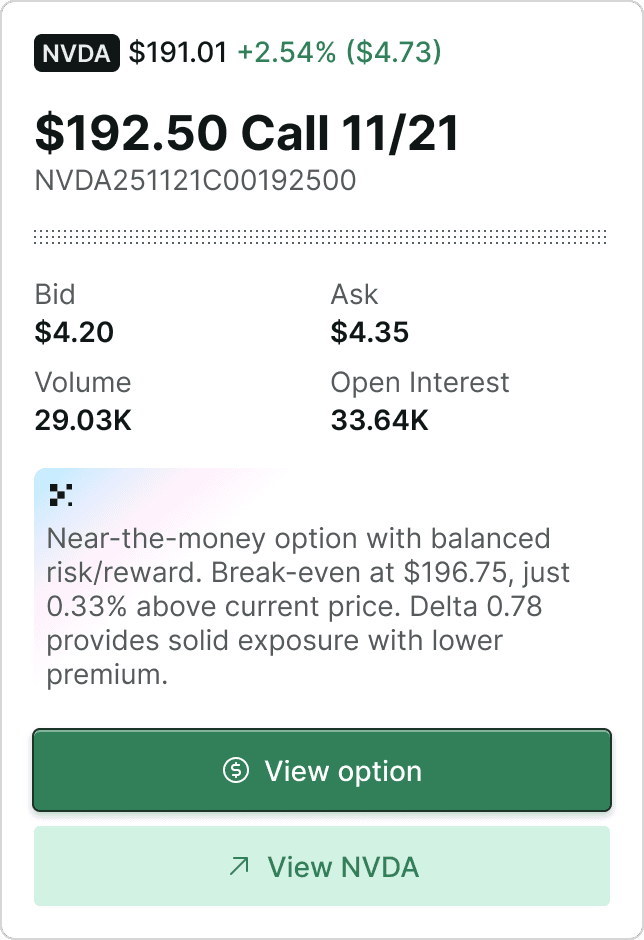Click the Bid label
This screenshot has width=644, height=940.
(55, 294)
